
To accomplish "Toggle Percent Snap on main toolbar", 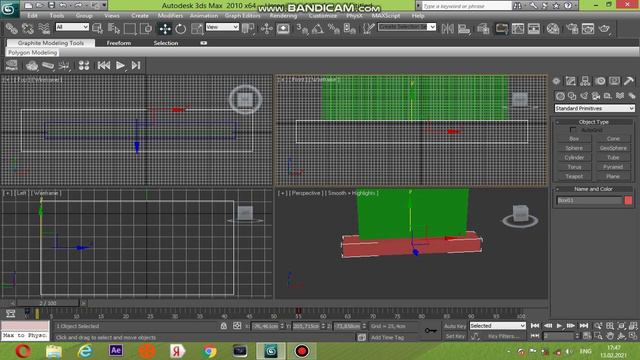I will click(333, 29).
